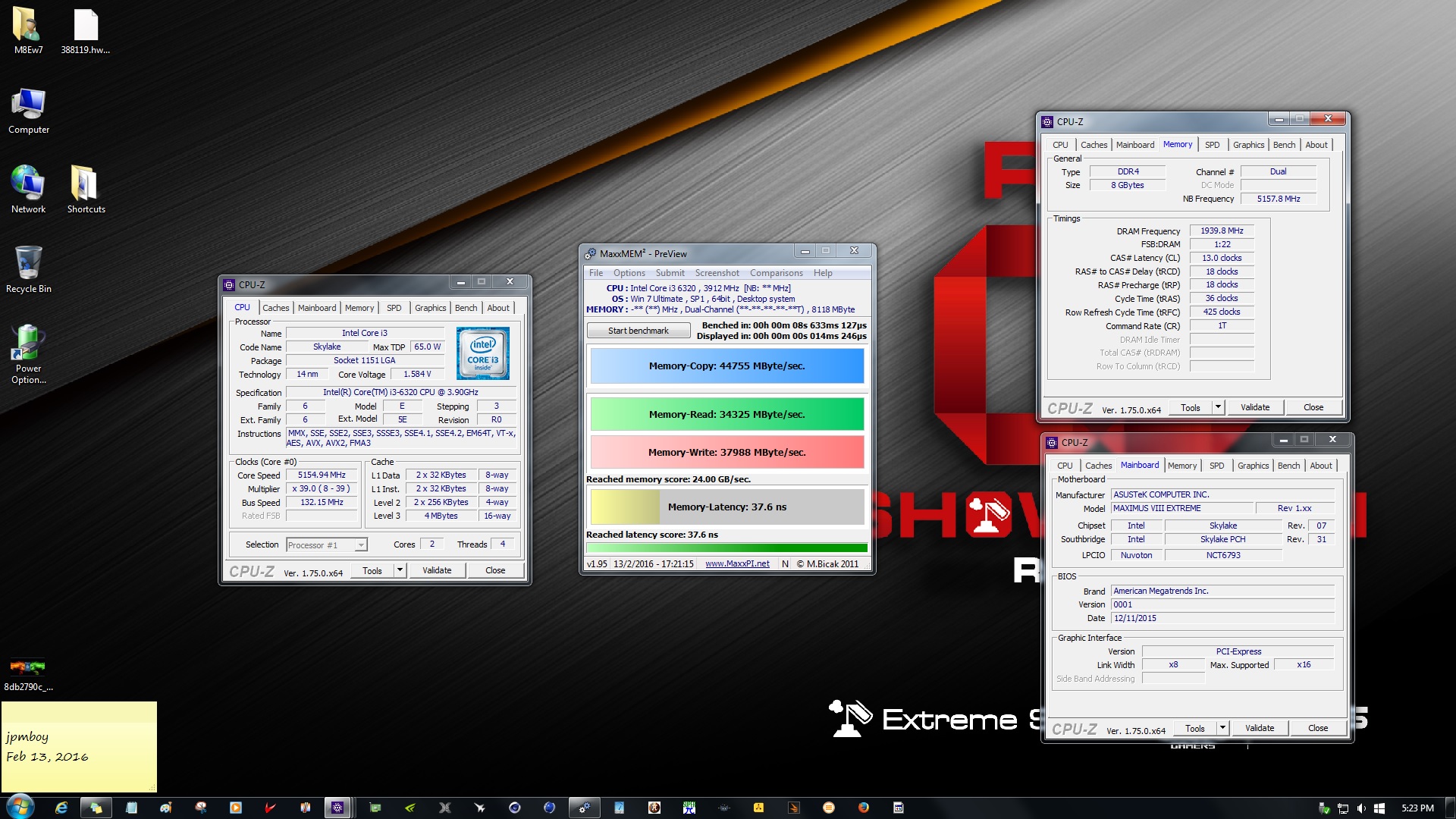Launch Firefox from taskbar
Screen dimensions: 1456x819
[x=863, y=808]
